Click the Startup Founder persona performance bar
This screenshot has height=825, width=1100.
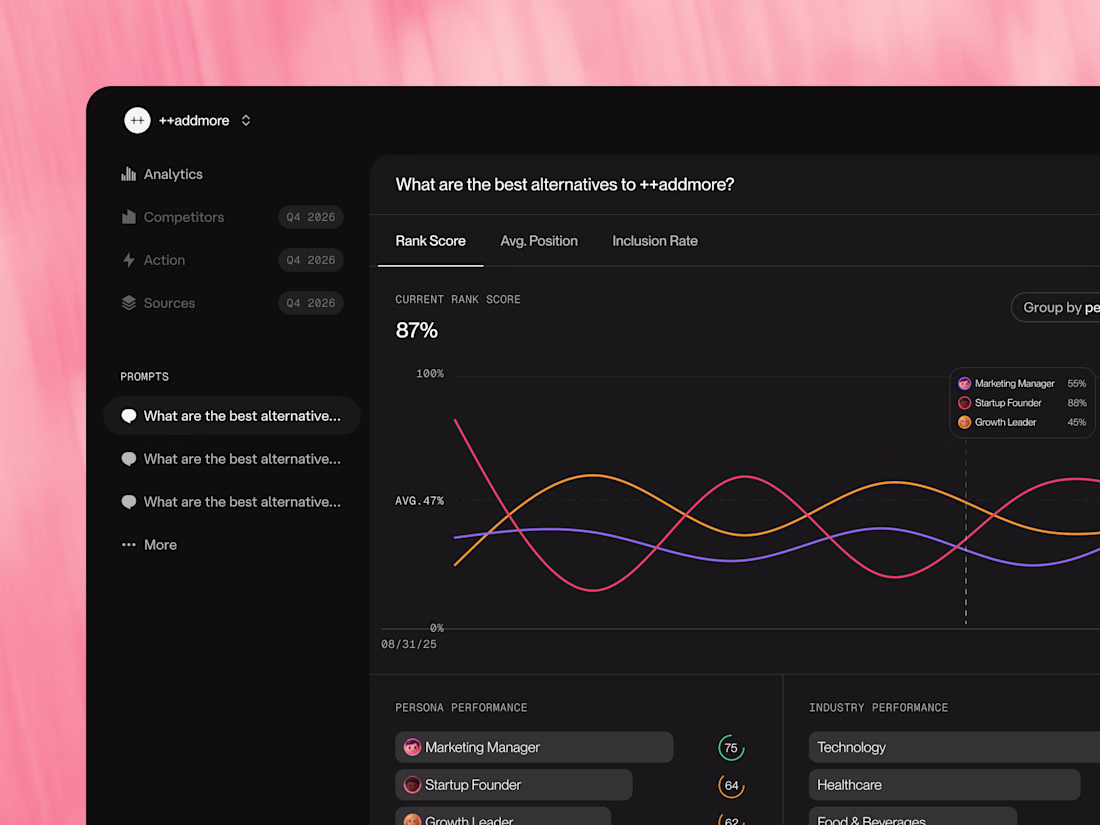pyautogui.click(x=514, y=785)
